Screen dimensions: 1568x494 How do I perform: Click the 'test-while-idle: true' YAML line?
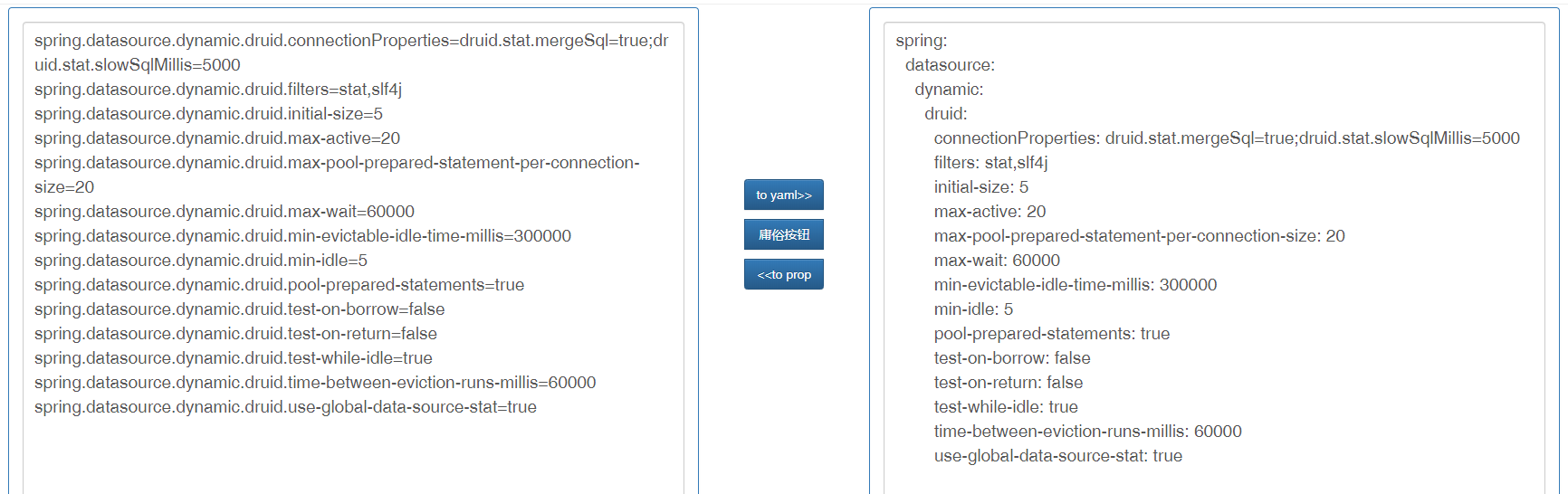[x=1006, y=407]
